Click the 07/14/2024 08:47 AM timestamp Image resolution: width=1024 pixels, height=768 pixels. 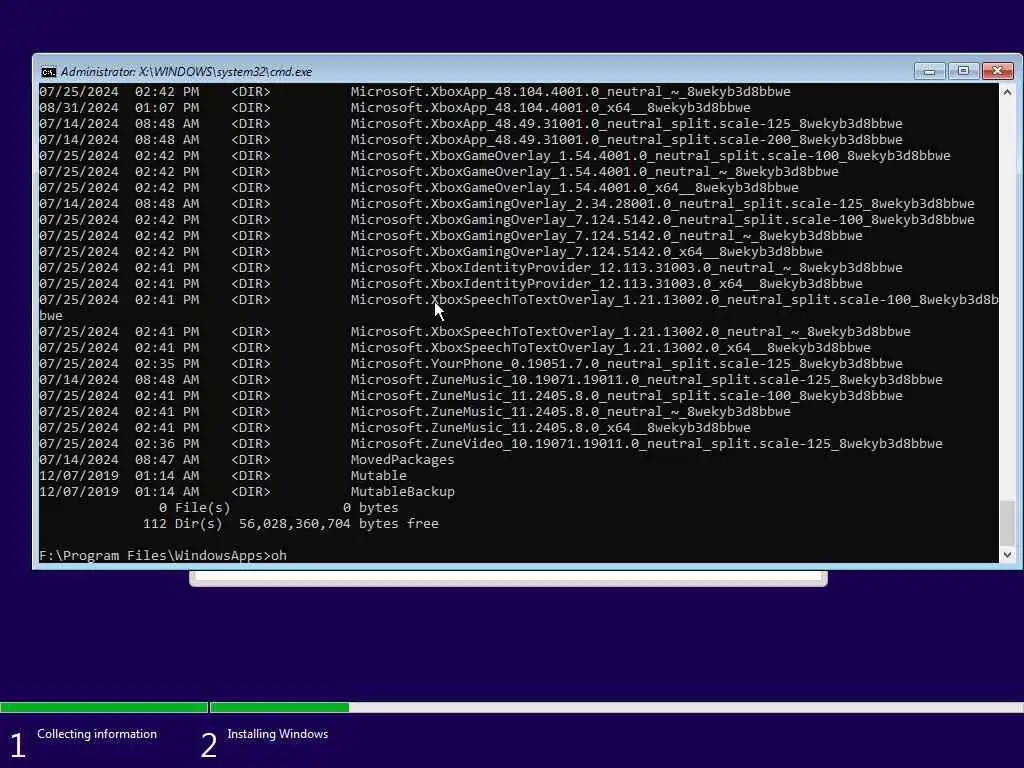tap(119, 460)
